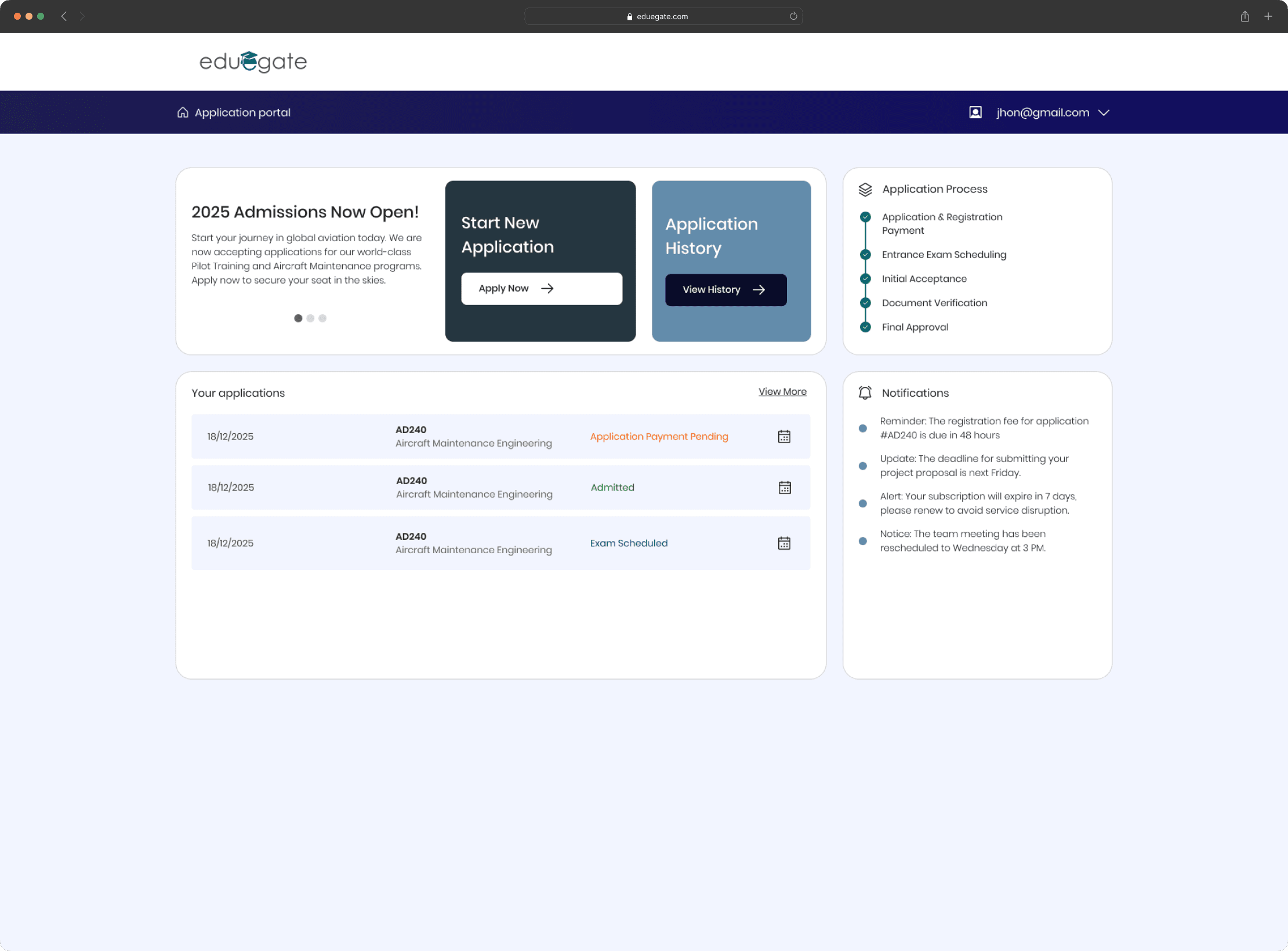Select the Document Verification checkmark
1288x951 pixels.
tap(865, 302)
